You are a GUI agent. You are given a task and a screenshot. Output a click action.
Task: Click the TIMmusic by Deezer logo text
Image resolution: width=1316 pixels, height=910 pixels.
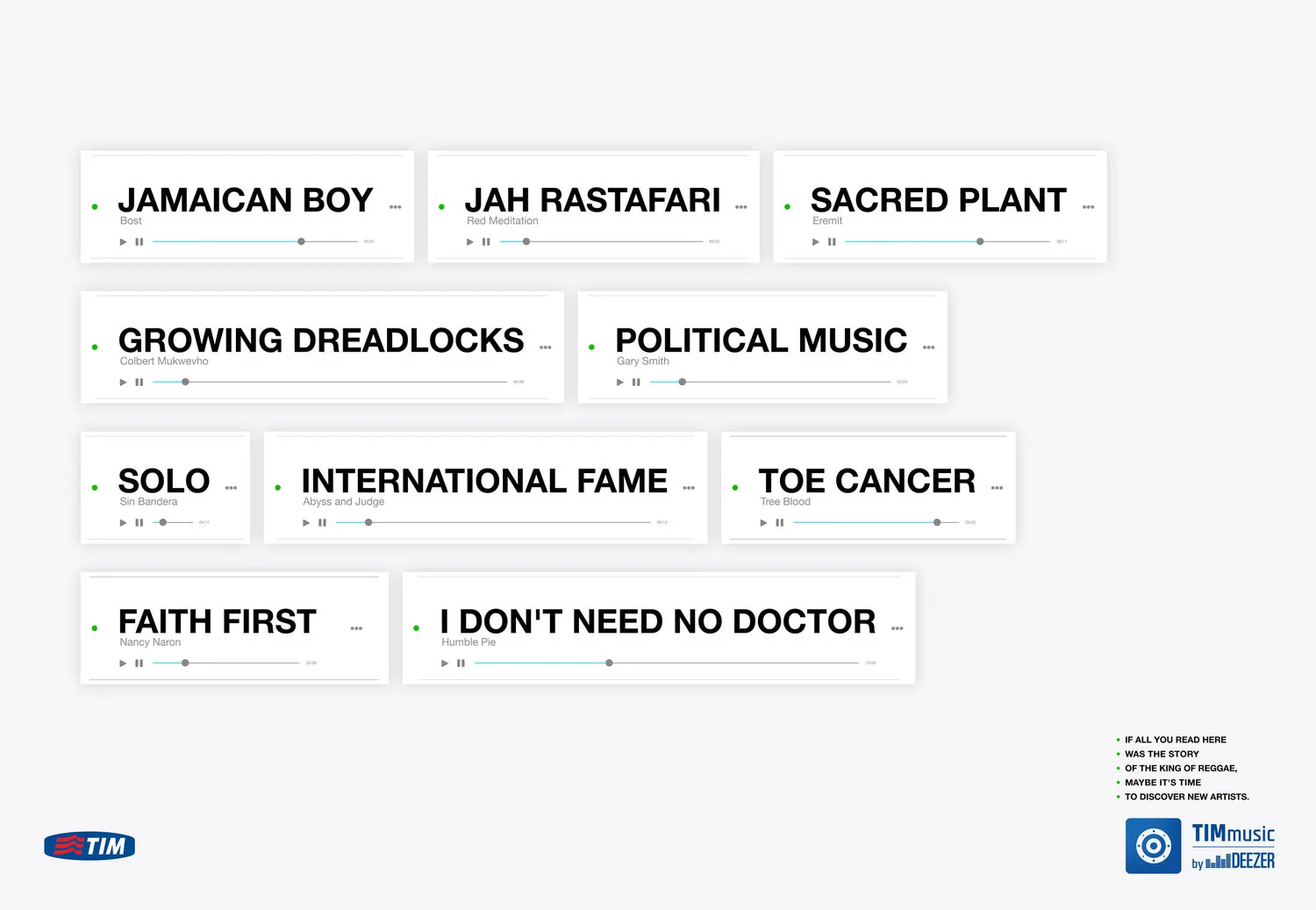coord(1233,847)
